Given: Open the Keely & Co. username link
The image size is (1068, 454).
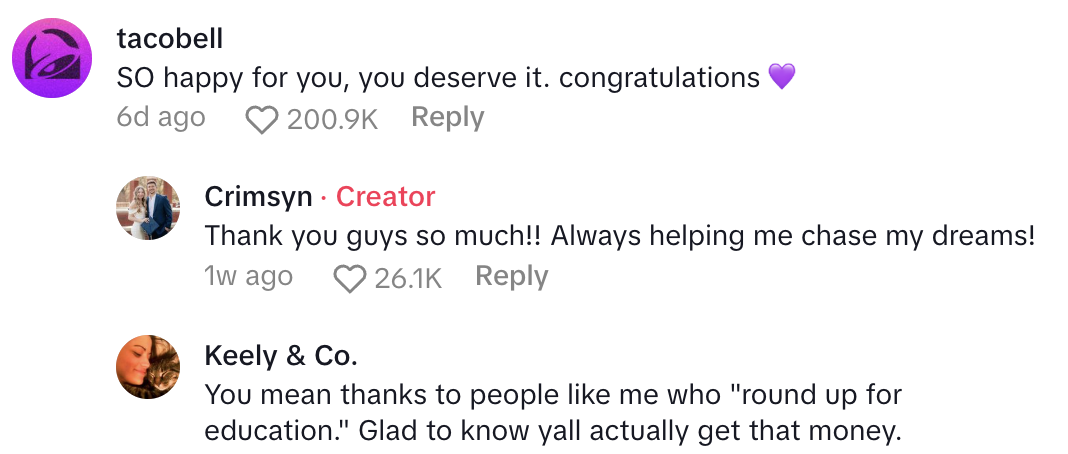Looking at the screenshot, I should pos(280,355).
